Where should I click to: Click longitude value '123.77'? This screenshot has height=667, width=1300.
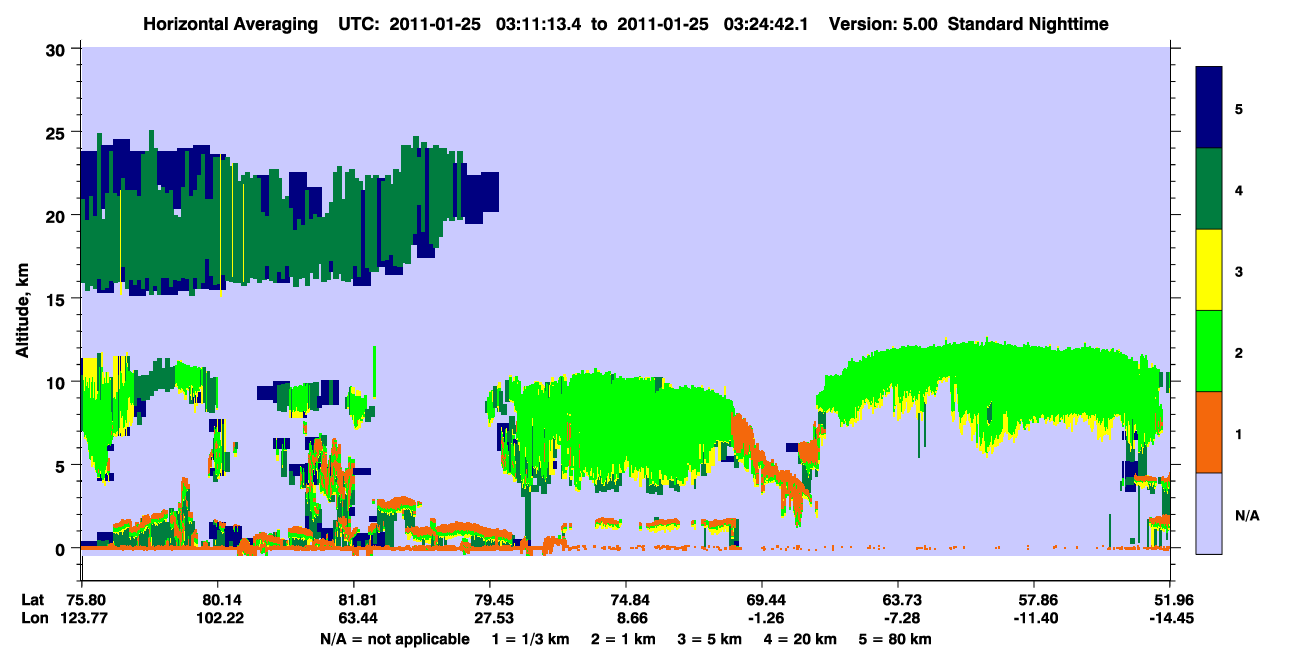(x=82, y=618)
